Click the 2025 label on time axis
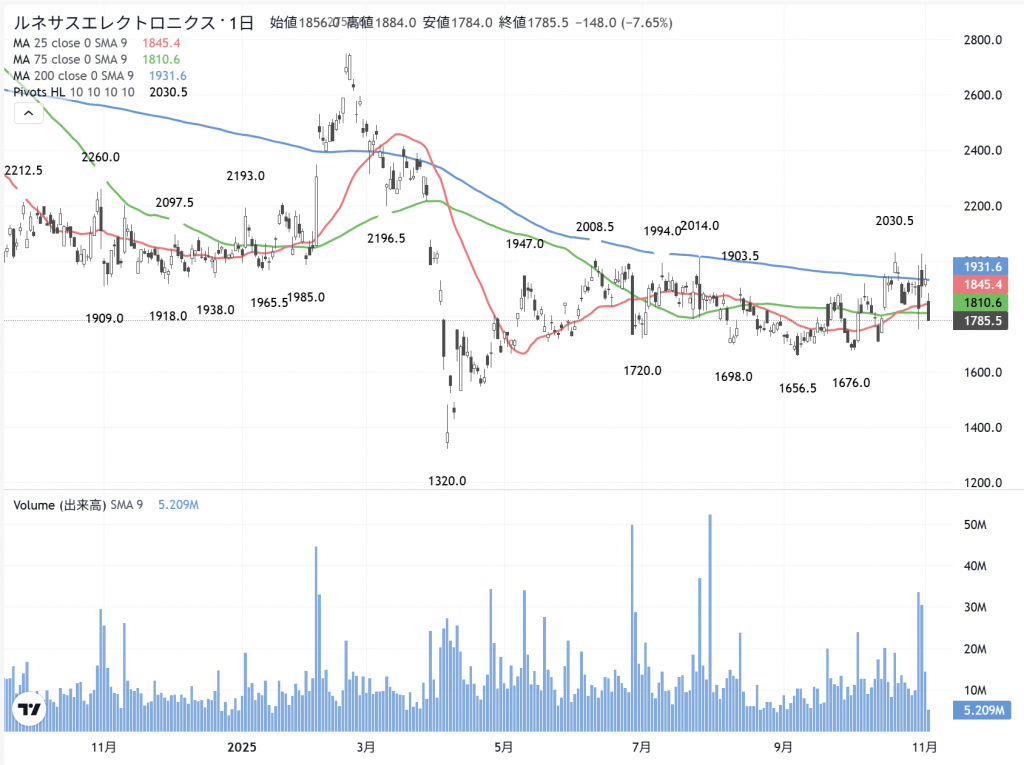The height and width of the screenshot is (765, 1024). pos(243,746)
